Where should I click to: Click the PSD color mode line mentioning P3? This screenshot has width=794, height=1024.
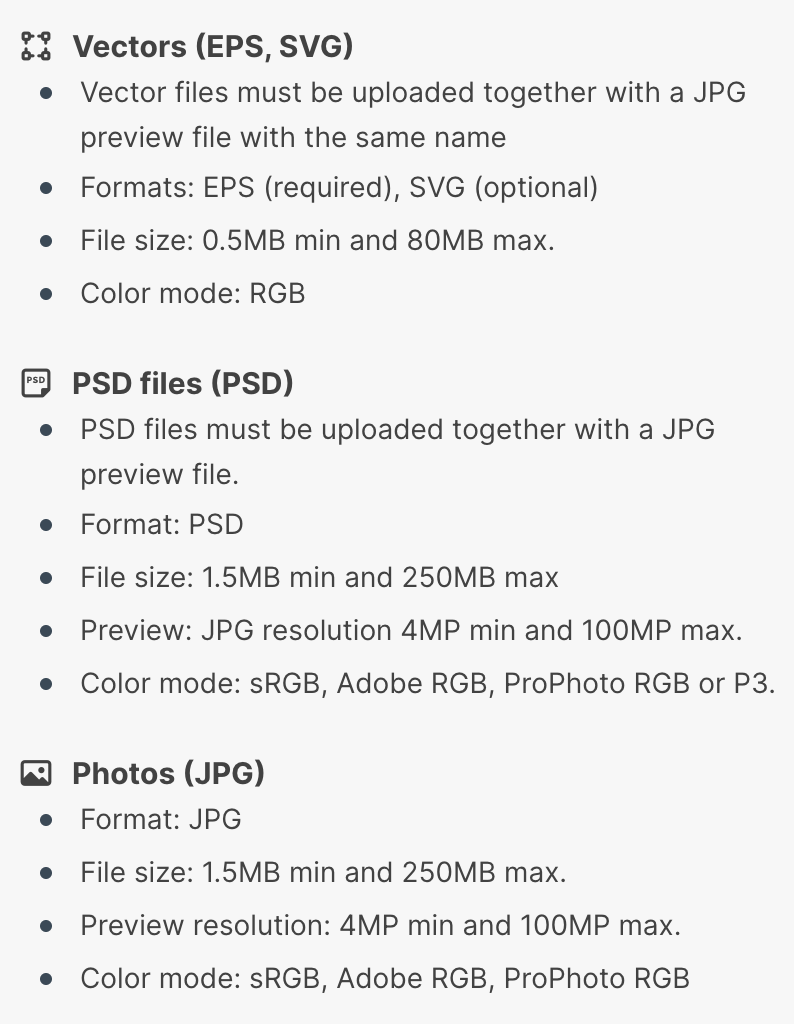coord(428,684)
